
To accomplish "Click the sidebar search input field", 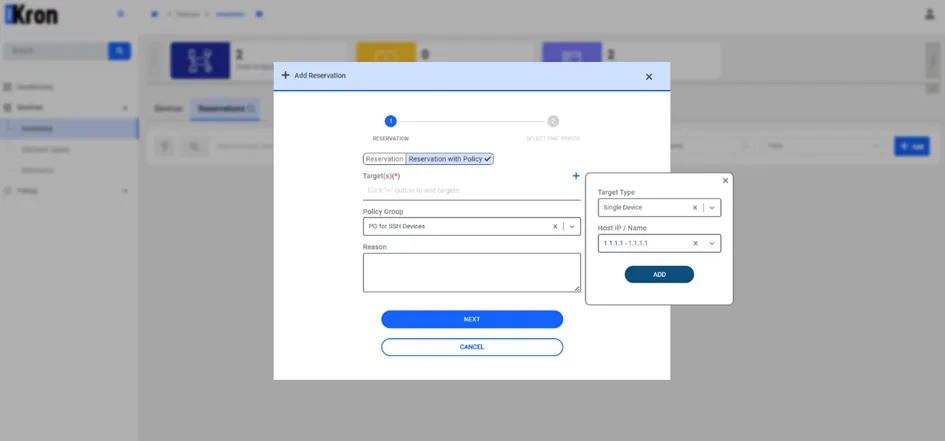I will point(55,51).
